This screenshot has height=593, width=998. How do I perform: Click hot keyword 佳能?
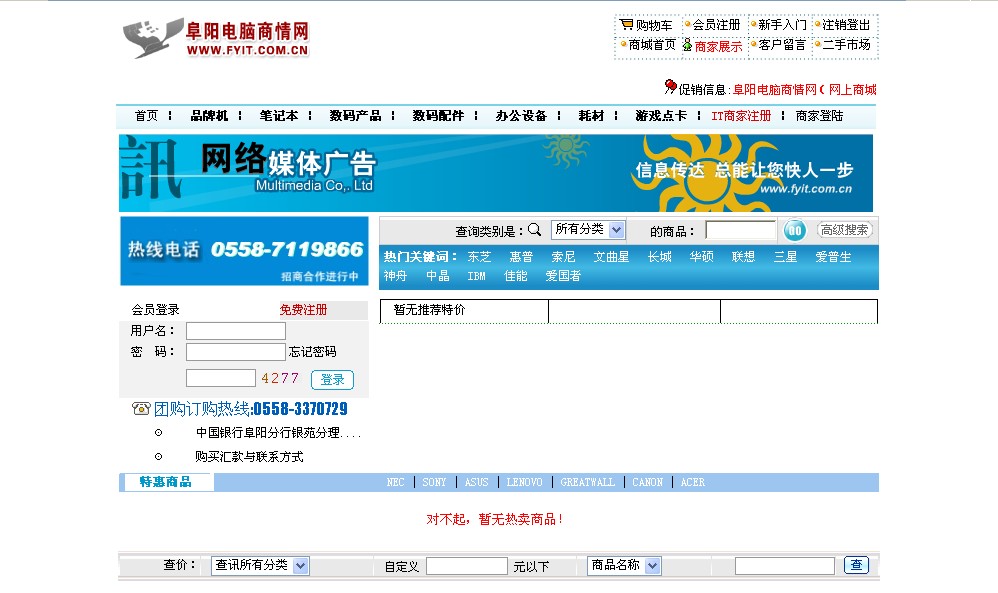tap(516, 276)
